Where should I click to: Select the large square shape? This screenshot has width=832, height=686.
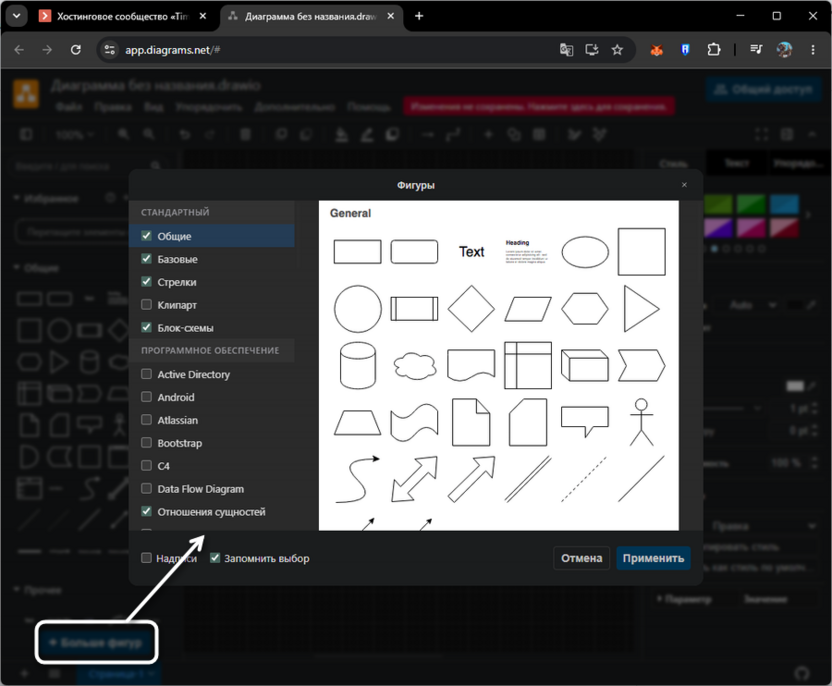point(642,251)
